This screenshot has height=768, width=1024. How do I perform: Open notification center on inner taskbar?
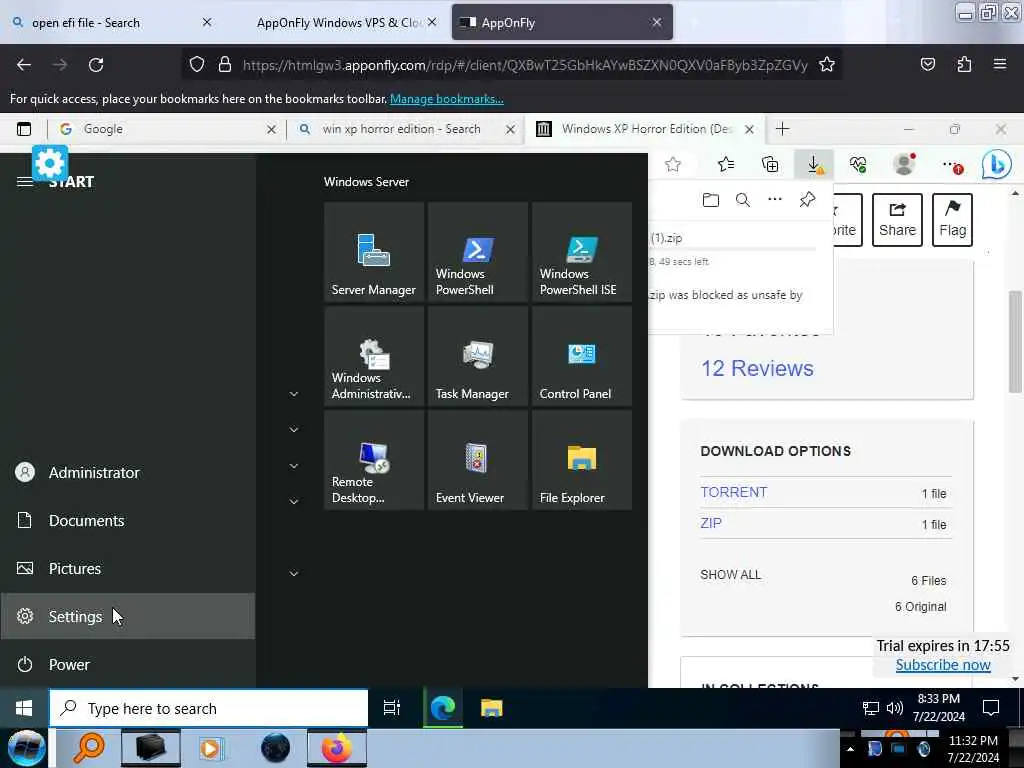click(991, 708)
